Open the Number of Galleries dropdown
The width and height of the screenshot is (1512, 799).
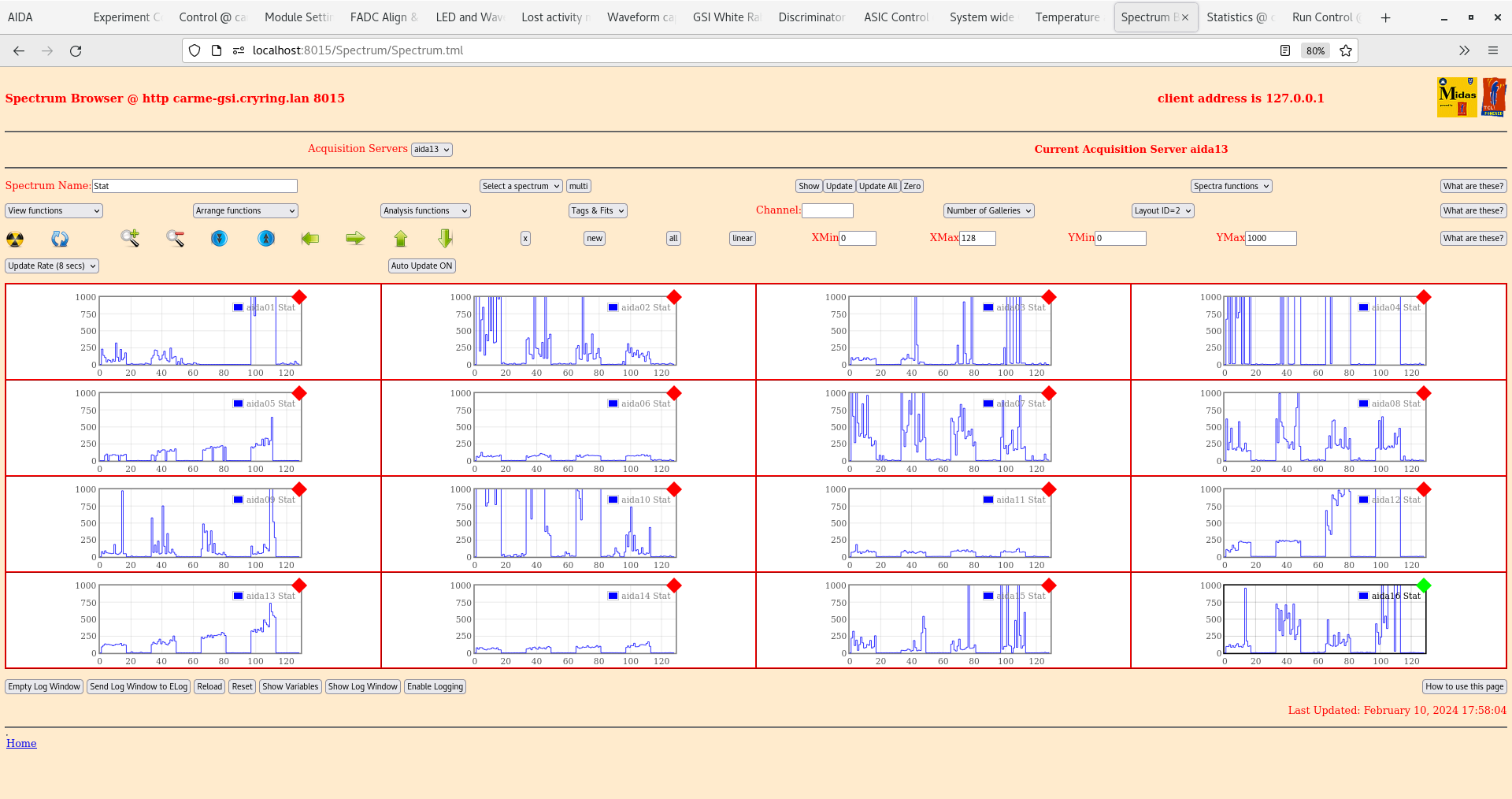(x=988, y=210)
